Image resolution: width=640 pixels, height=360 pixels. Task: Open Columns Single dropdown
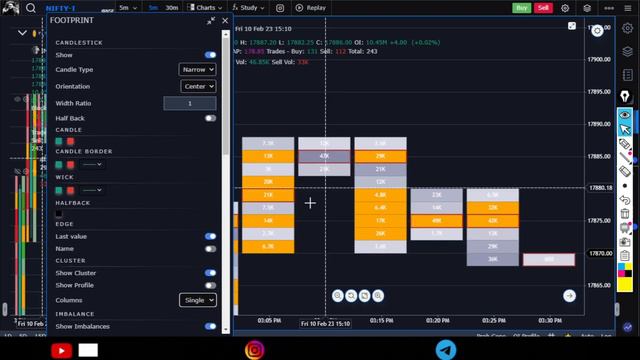click(198, 300)
